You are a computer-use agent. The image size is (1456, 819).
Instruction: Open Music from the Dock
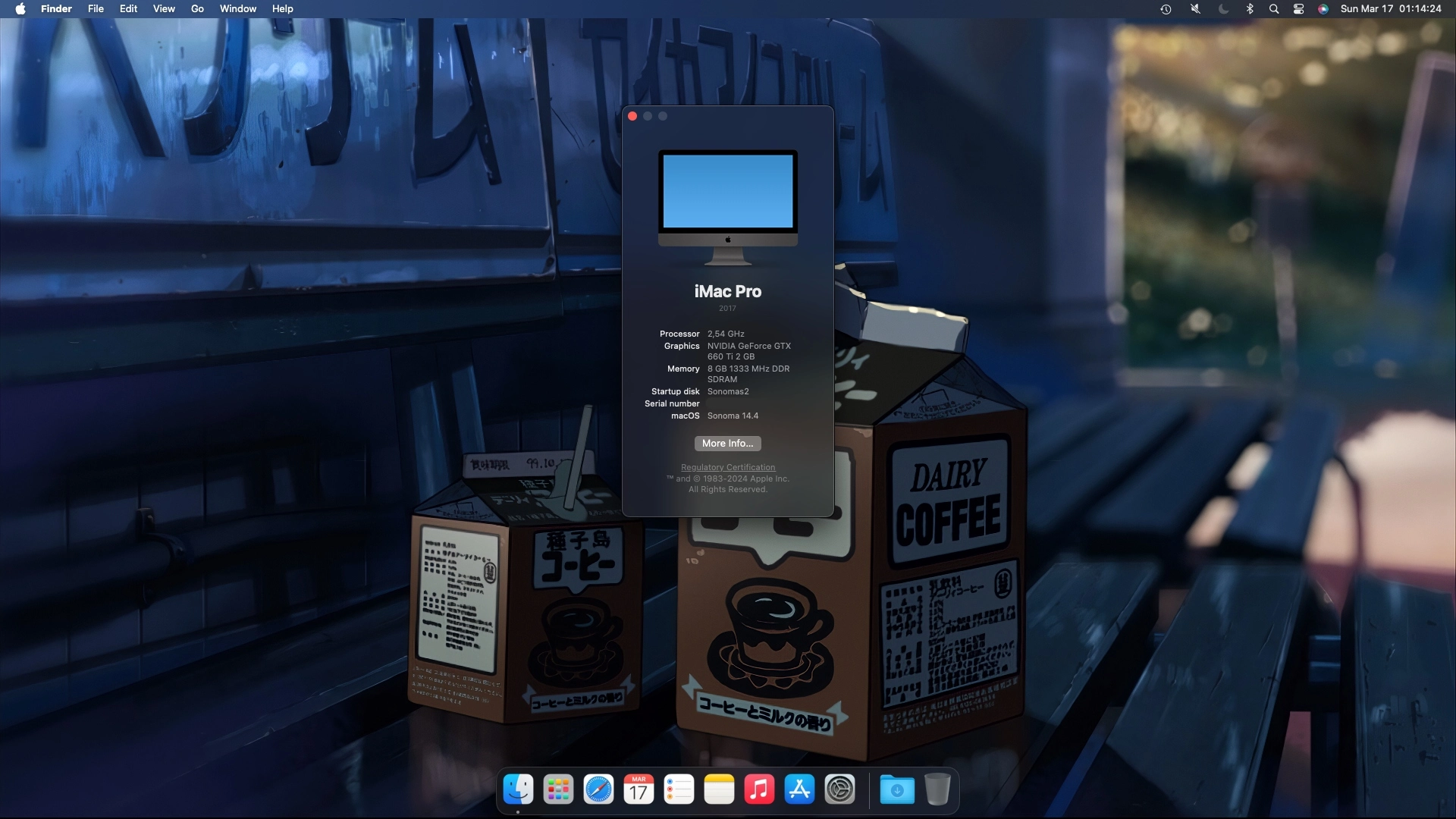tap(759, 789)
